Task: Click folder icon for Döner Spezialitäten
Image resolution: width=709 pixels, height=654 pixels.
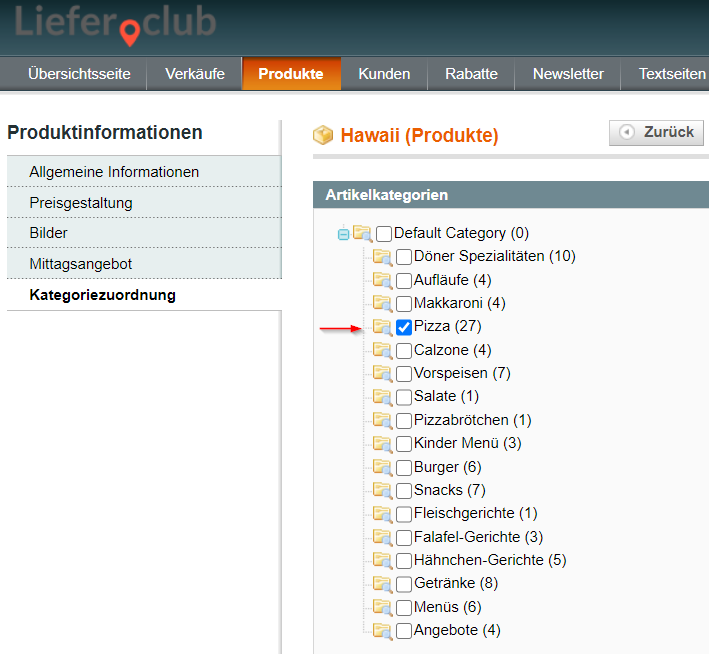Action: point(383,256)
